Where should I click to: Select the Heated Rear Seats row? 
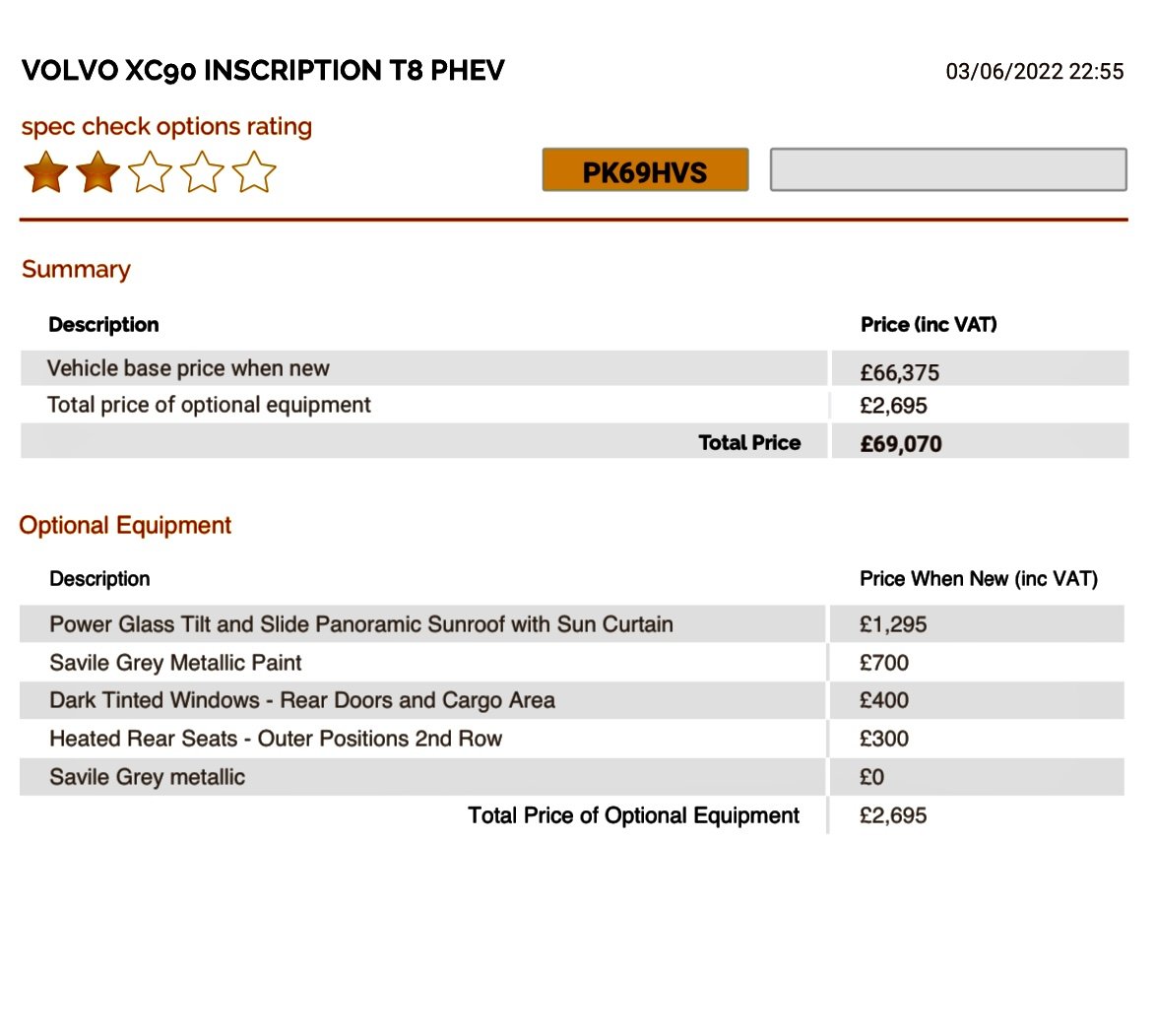(x=571, y=739)
